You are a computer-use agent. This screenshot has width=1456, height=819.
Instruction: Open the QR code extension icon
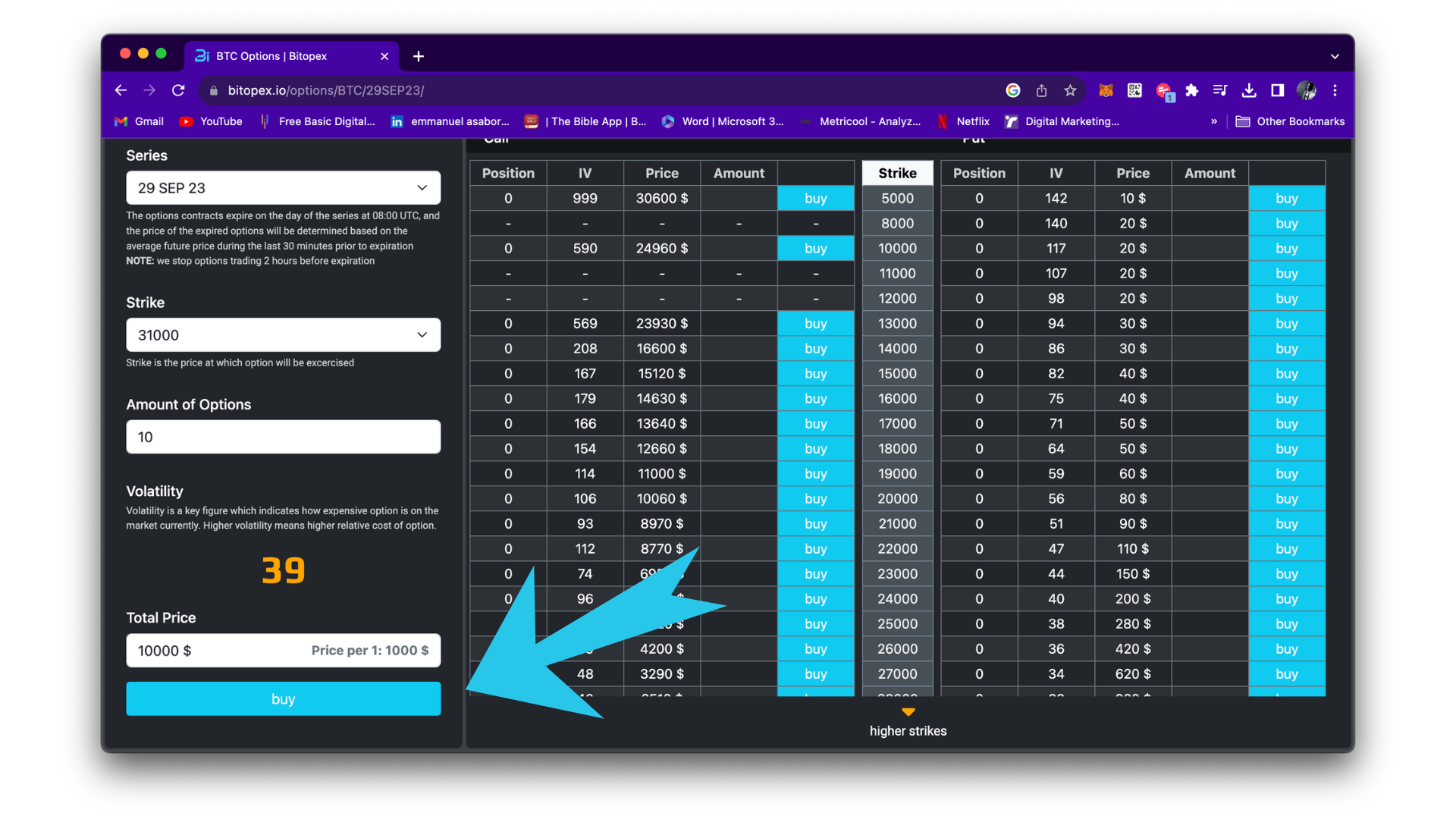(1134, 90)
